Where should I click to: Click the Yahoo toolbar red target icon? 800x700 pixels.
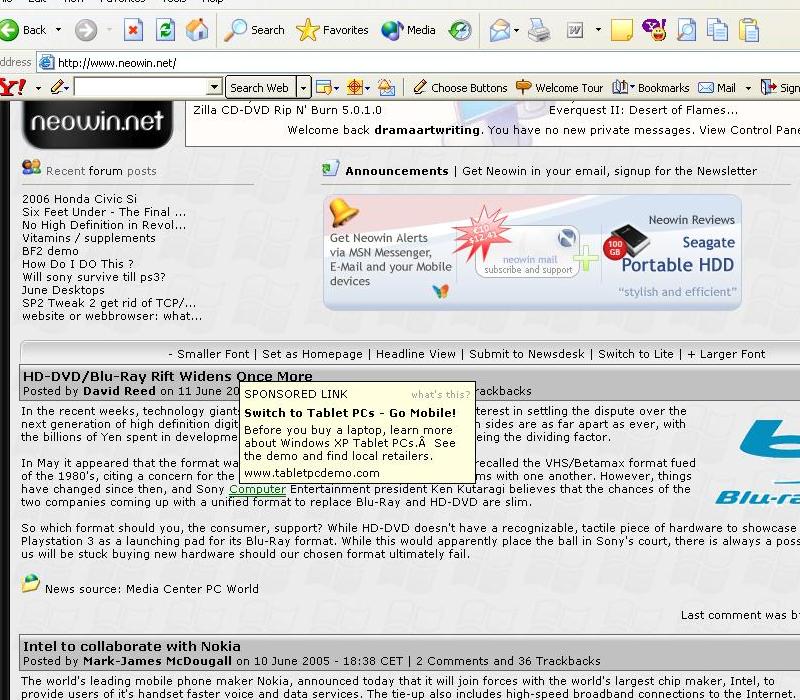coord(355,87)
